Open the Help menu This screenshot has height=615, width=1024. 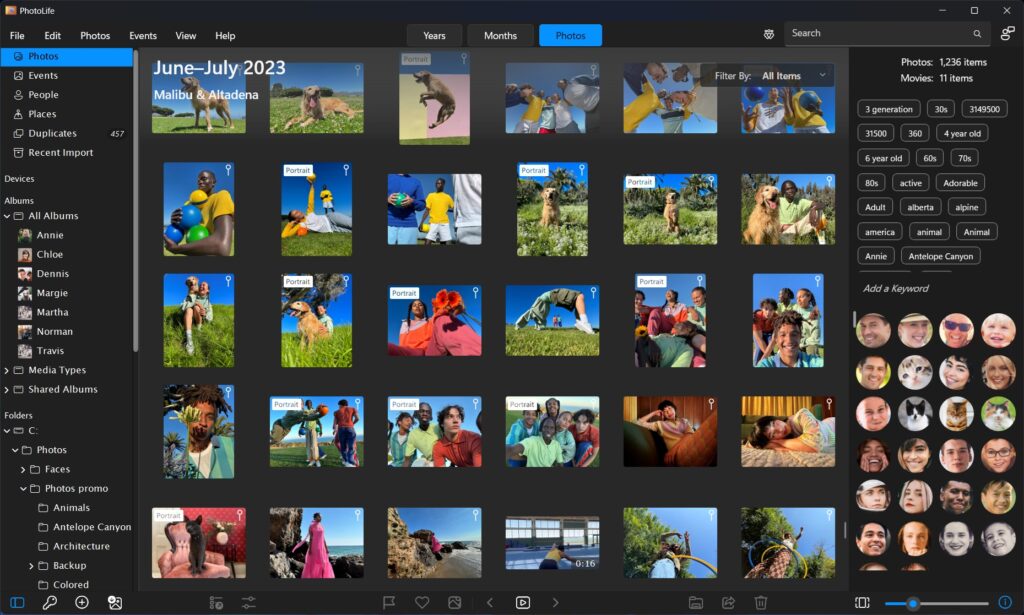225,36
